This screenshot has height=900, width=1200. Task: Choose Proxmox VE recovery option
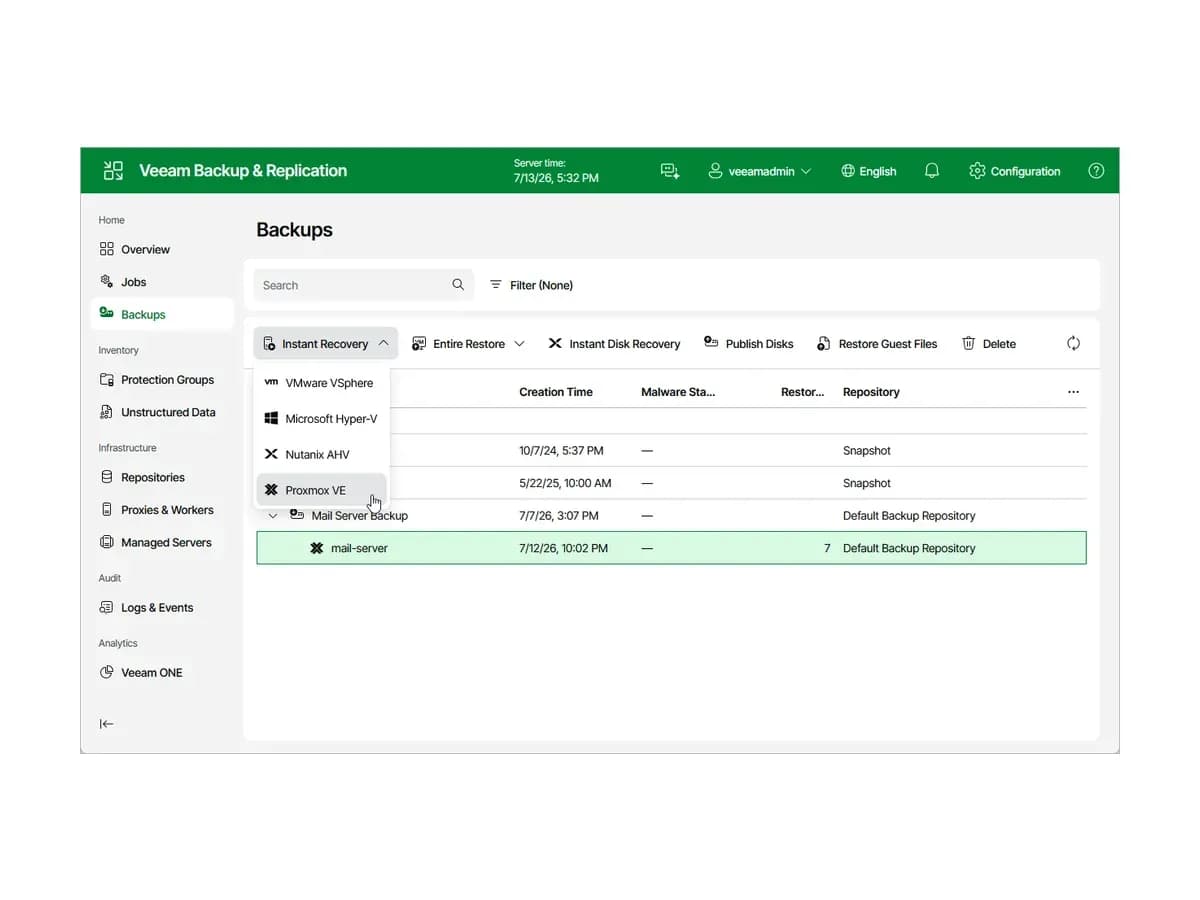(x=321, y=490)
